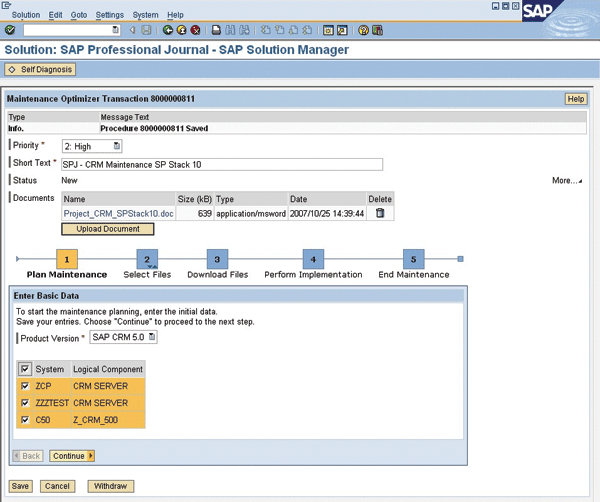Uncheck the ZZZTEST system checkbox
Viewport: 600px width, 502px height.
[x=25, y=403]
